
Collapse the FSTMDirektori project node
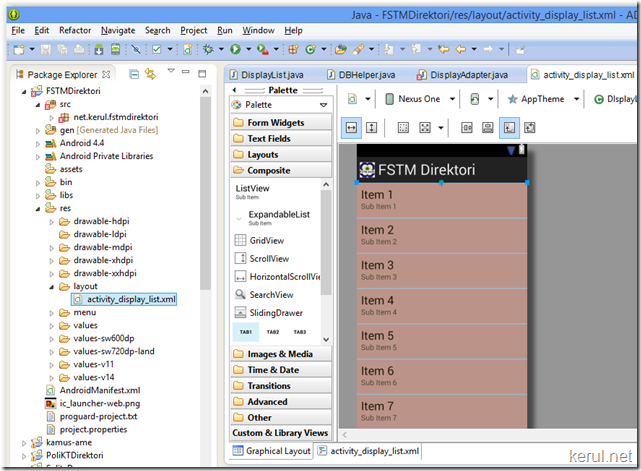pos(24,92)
